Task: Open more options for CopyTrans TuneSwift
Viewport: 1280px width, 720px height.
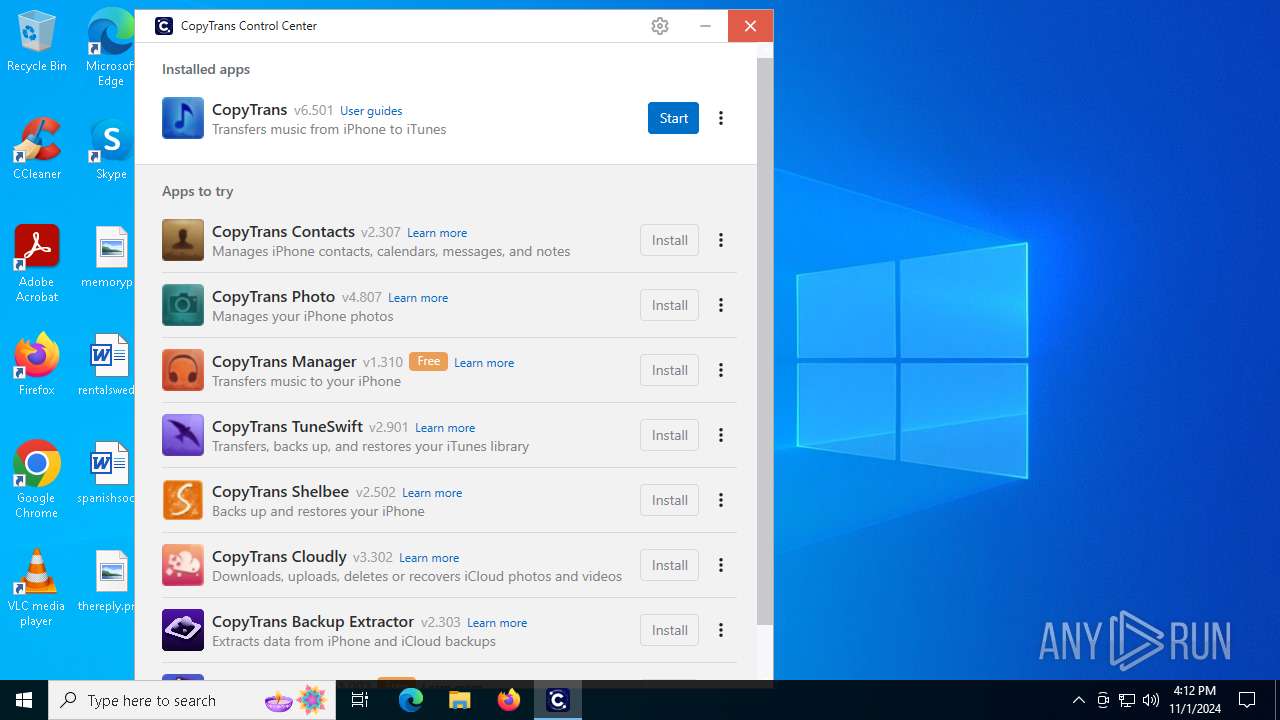Action: click(x=721, y=435)
